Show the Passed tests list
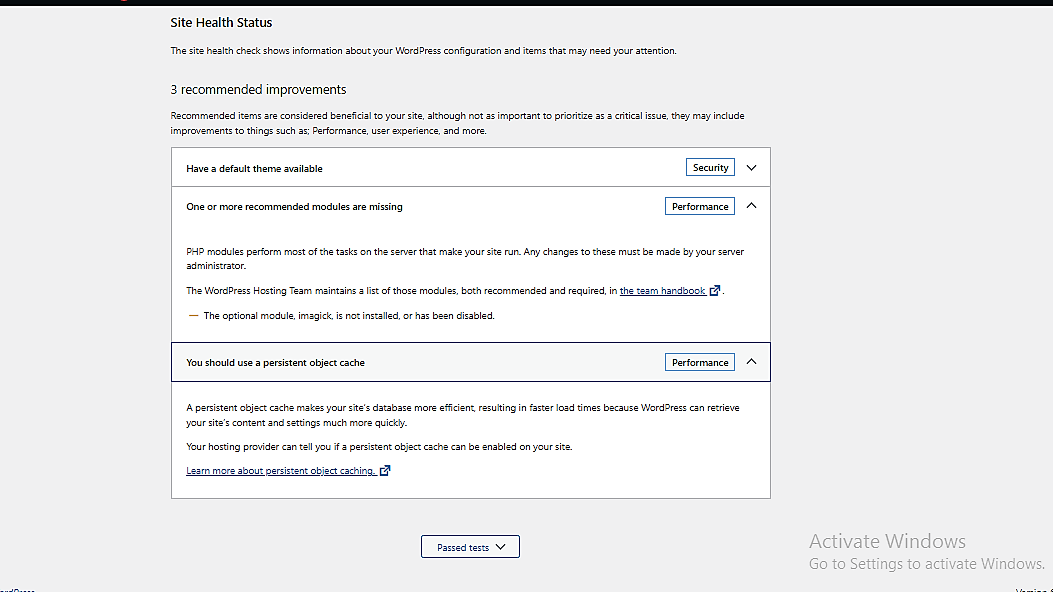 [470, 547]
